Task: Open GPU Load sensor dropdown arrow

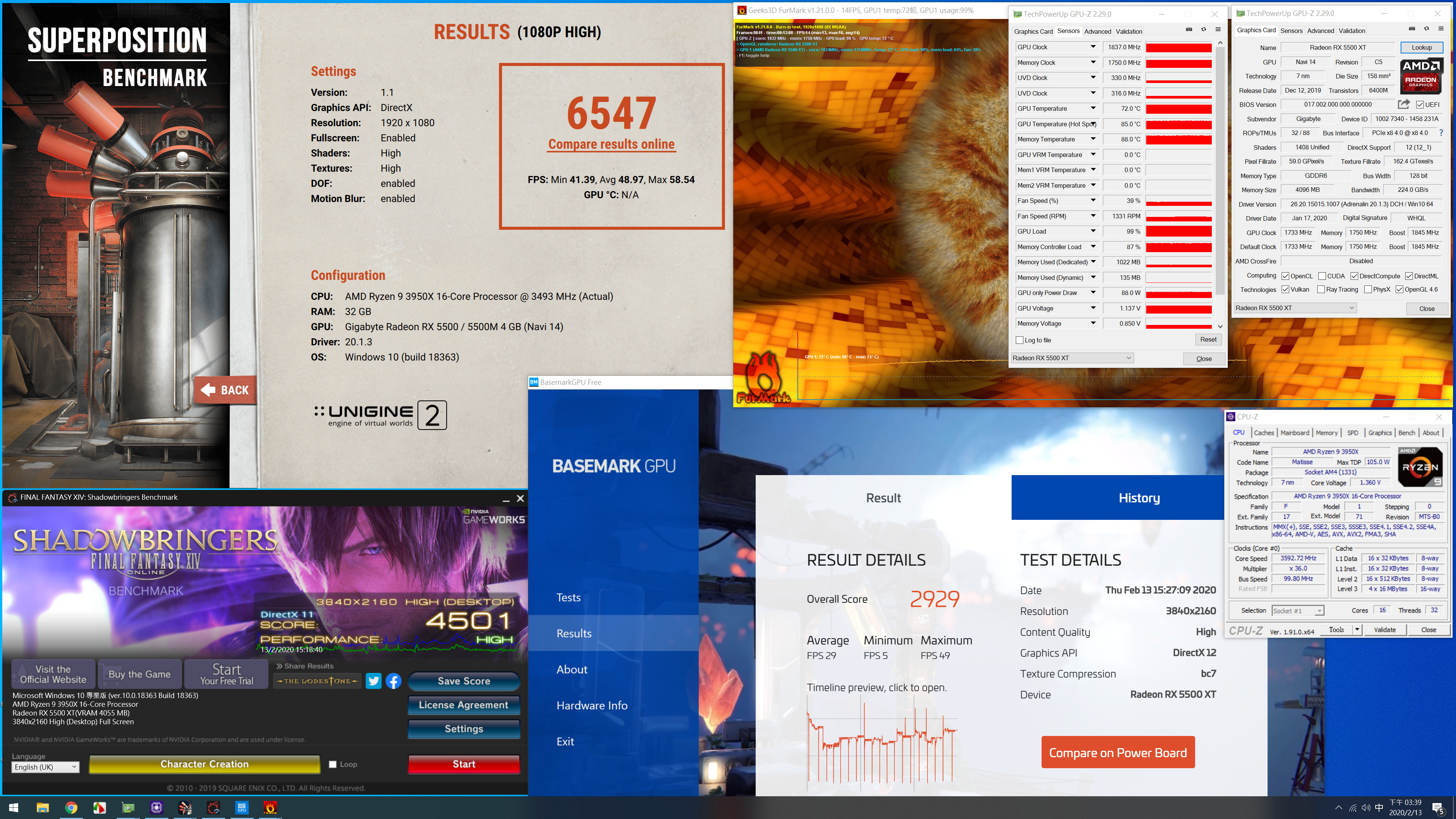Action: tap(1093, 231)
